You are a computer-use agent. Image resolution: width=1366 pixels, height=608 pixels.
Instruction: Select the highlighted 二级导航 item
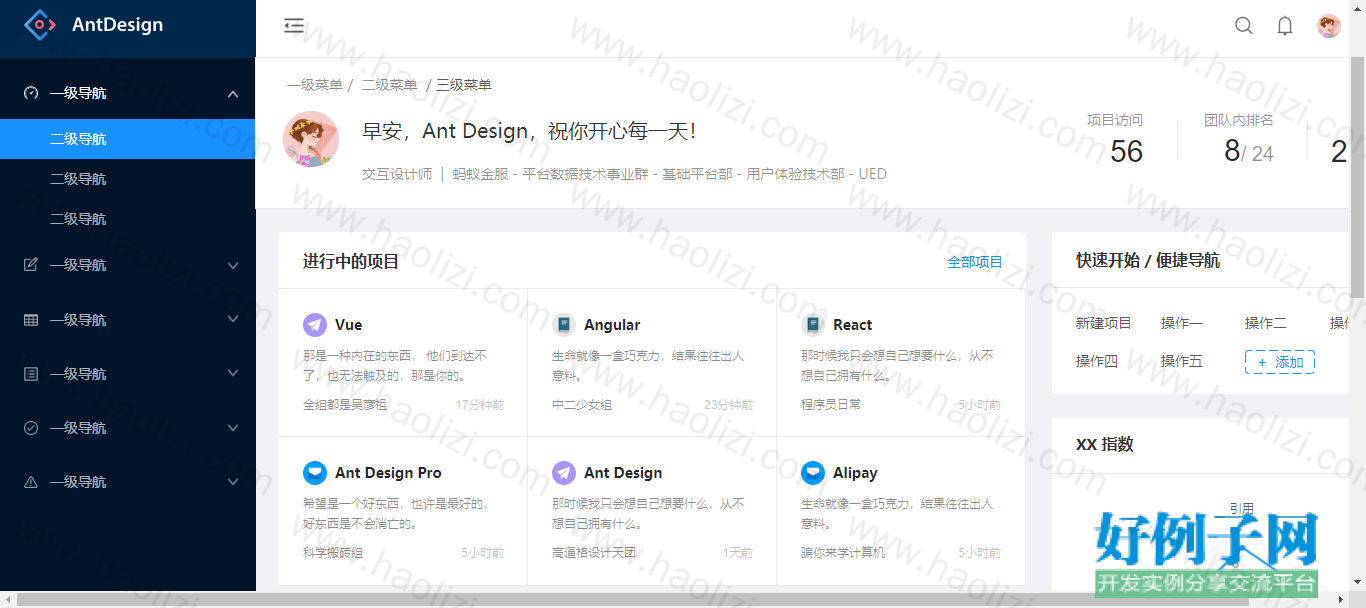tap(128, 139)
